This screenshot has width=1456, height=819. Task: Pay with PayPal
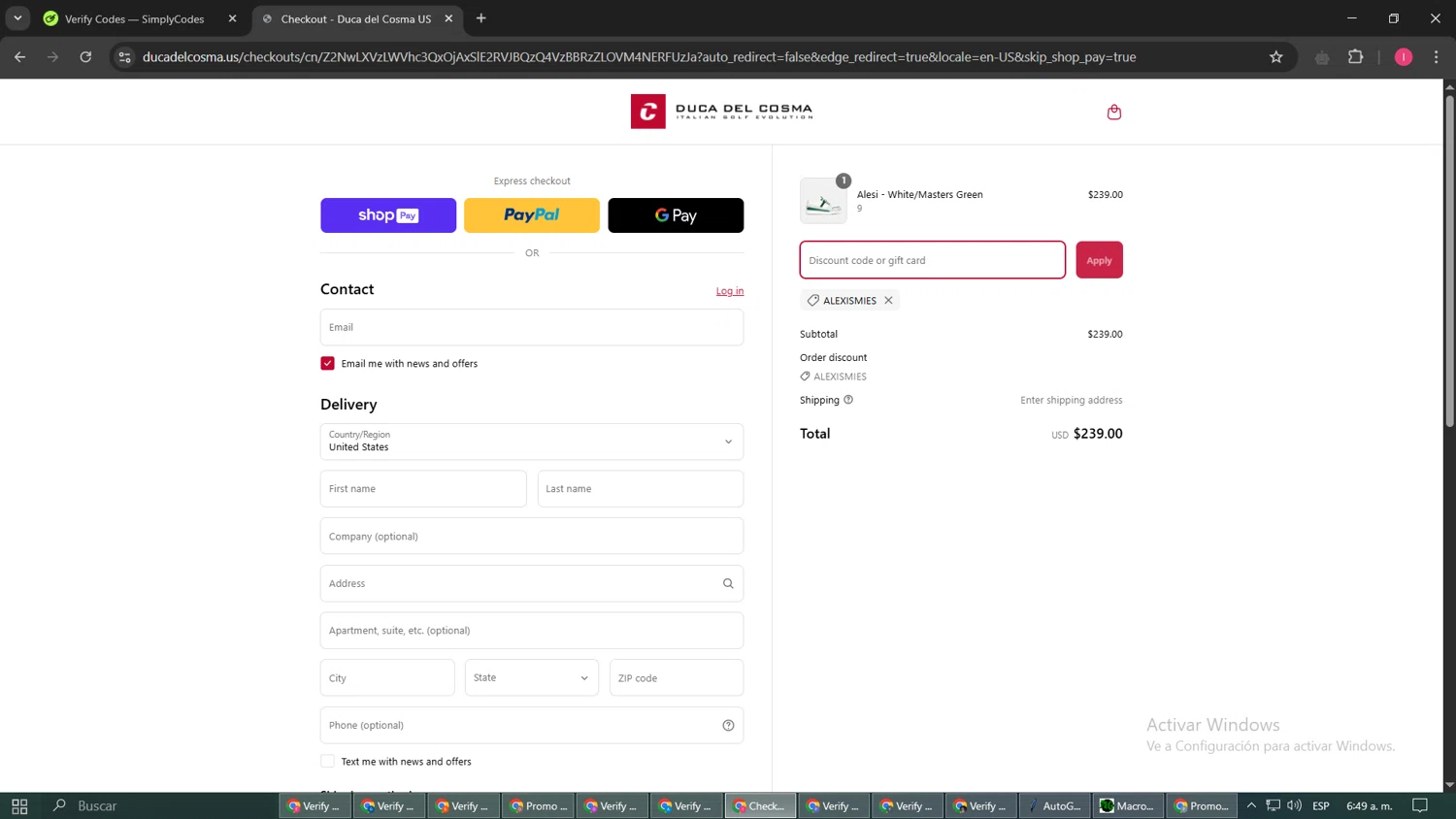(532, 215)
